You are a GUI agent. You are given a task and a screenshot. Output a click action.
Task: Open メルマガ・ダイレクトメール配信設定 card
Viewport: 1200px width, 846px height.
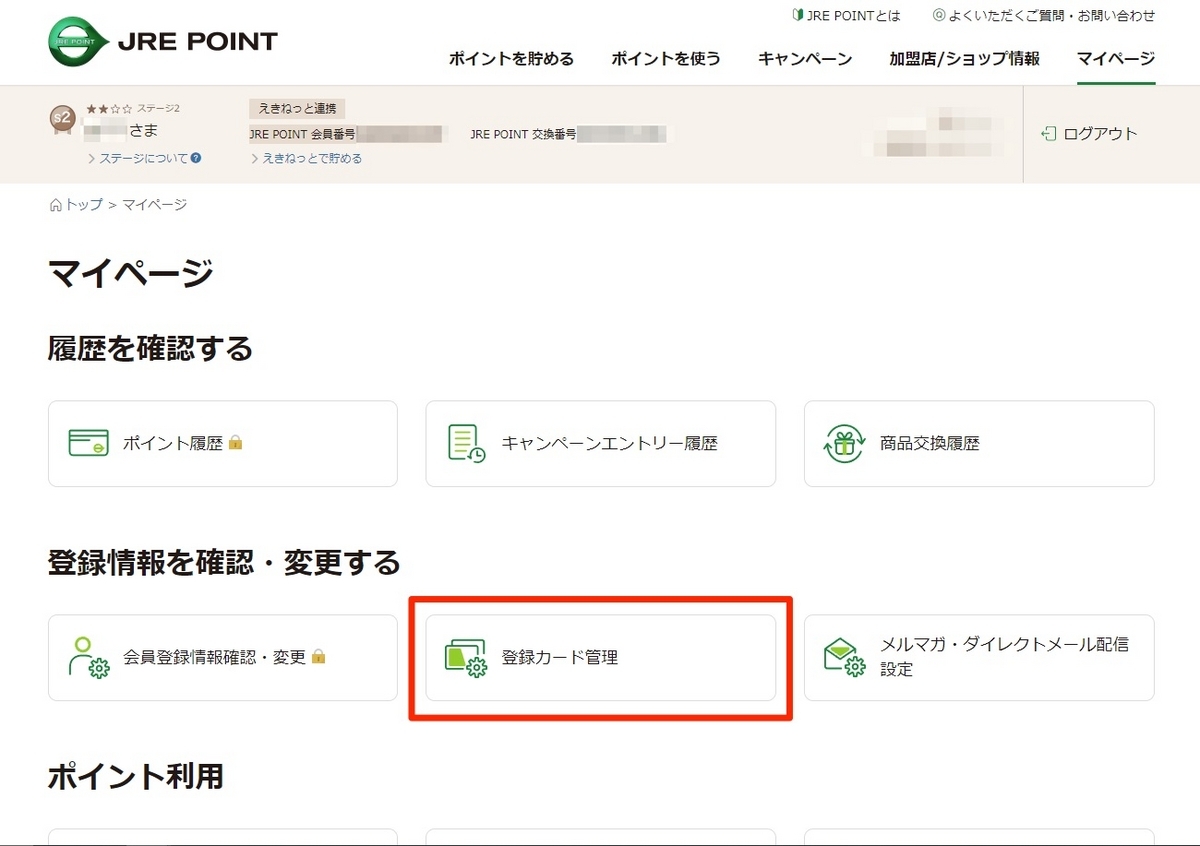[x=979, y=657]
